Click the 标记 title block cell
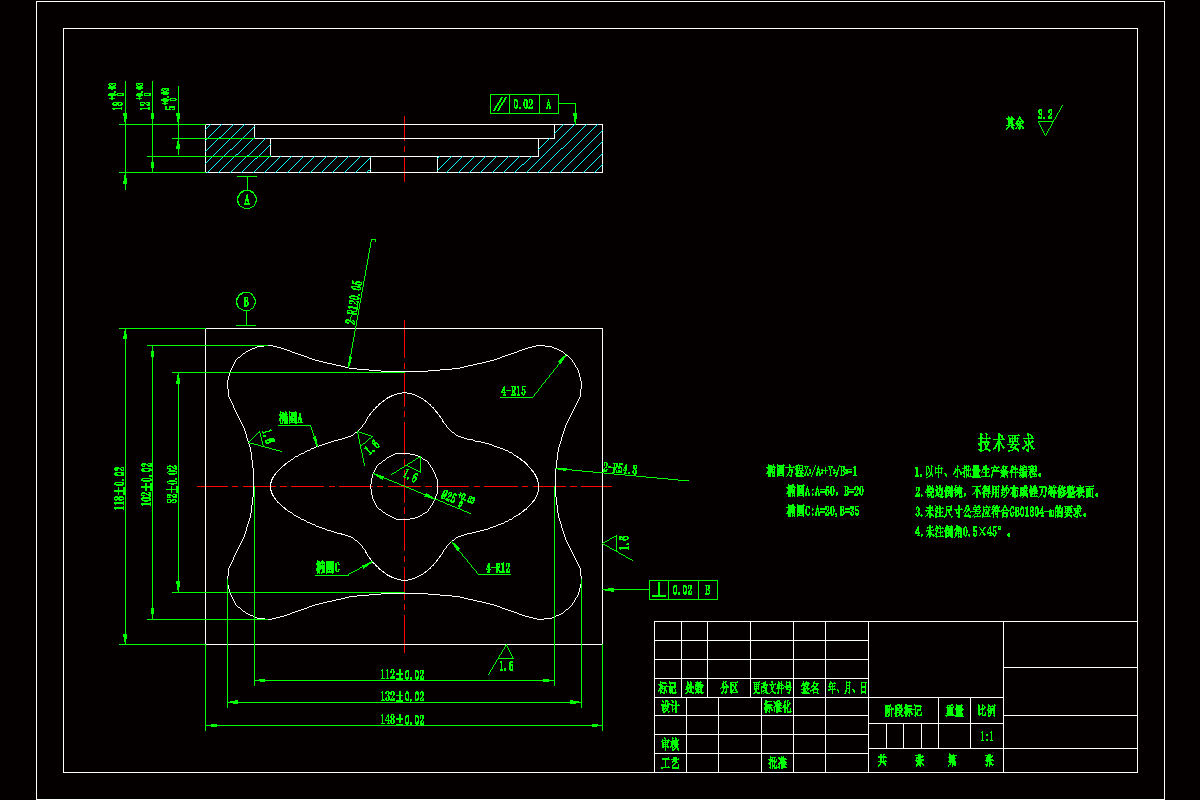 pyautogui.click(x=668, y=688)
